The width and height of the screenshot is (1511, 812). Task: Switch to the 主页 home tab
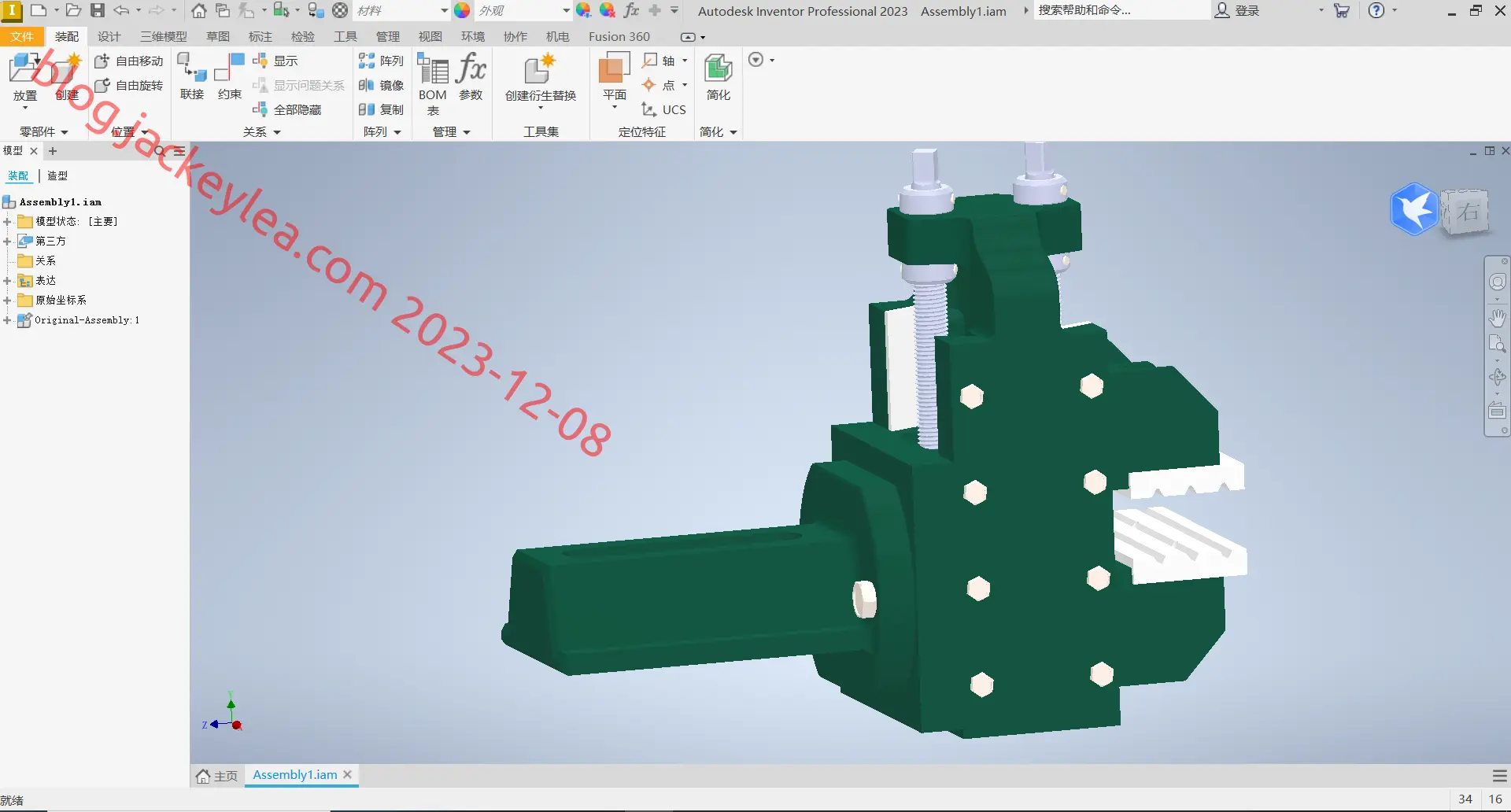(217, 775)
